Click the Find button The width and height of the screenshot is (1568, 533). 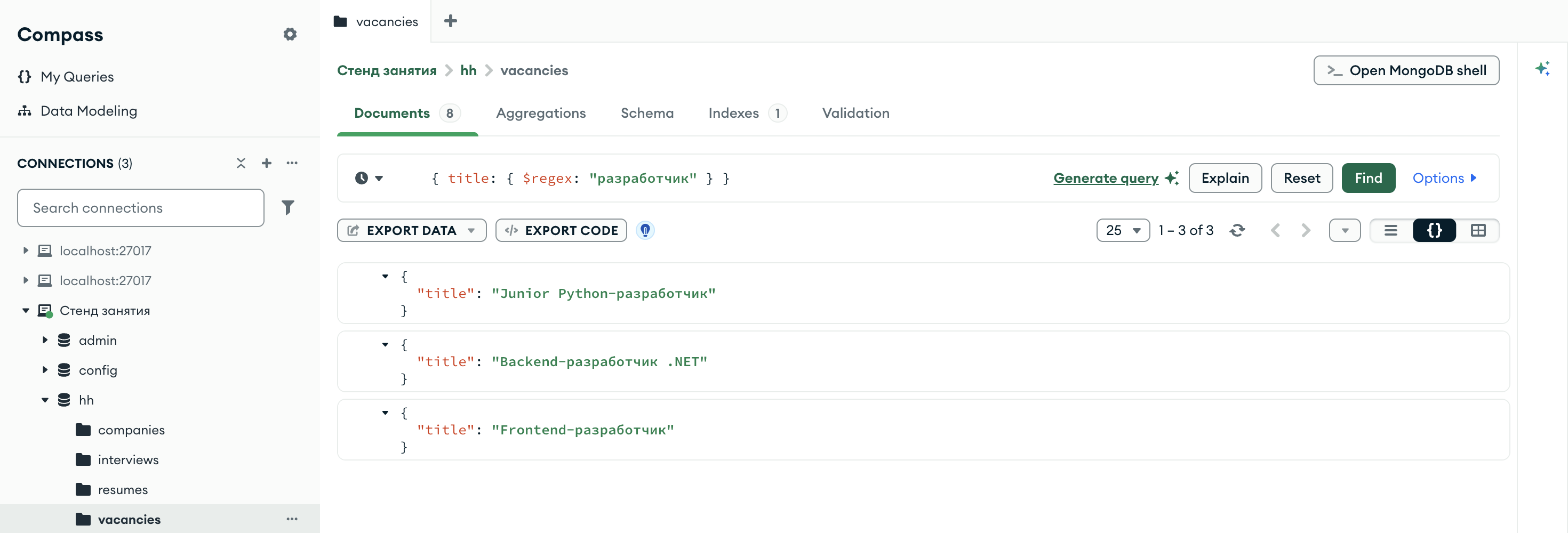1369,178
